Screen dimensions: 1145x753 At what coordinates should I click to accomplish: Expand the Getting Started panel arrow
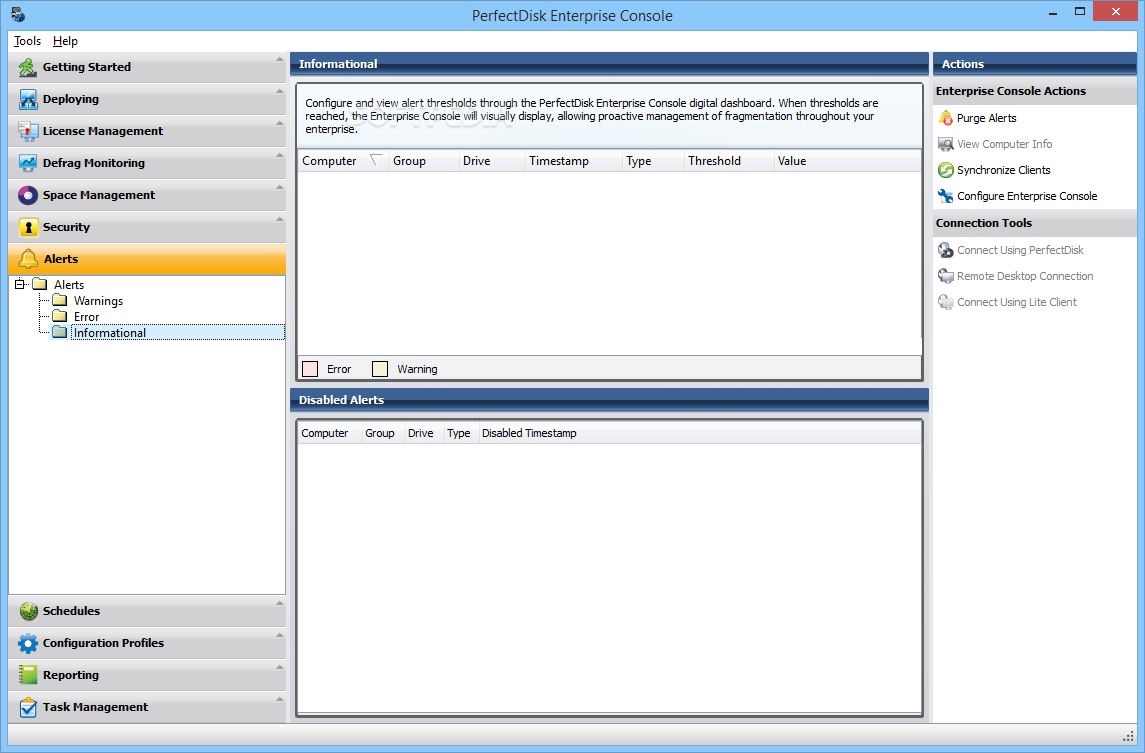click(x=280, y=59)
